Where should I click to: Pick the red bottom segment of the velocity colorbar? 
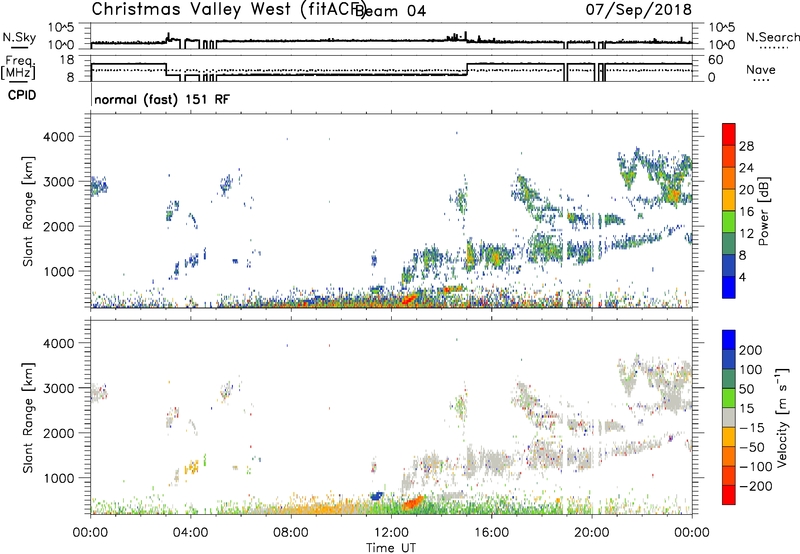729,495
